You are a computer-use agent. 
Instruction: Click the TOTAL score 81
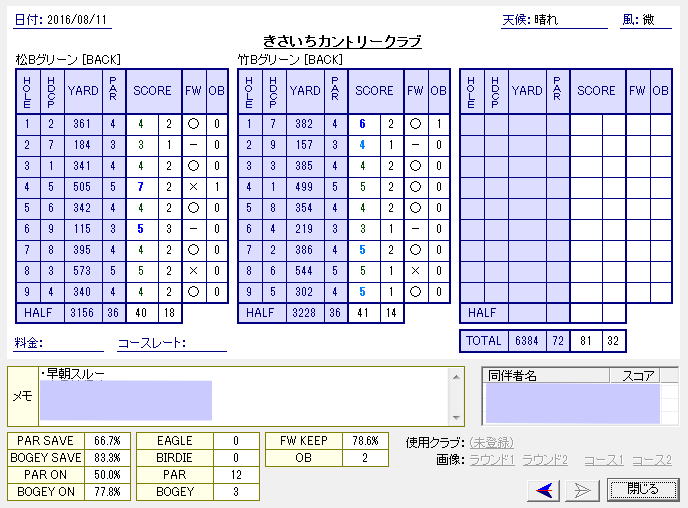pyautogui.click(x=586, y=341)
